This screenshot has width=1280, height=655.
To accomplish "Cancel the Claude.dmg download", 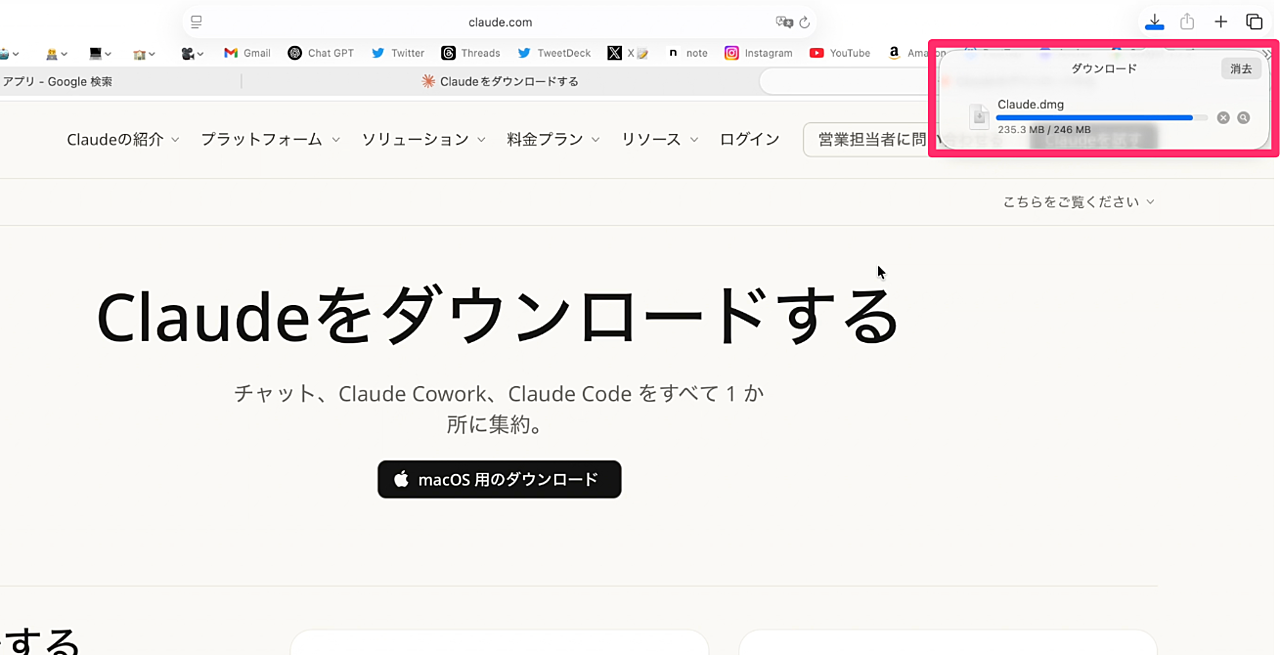I will 1223,118.
